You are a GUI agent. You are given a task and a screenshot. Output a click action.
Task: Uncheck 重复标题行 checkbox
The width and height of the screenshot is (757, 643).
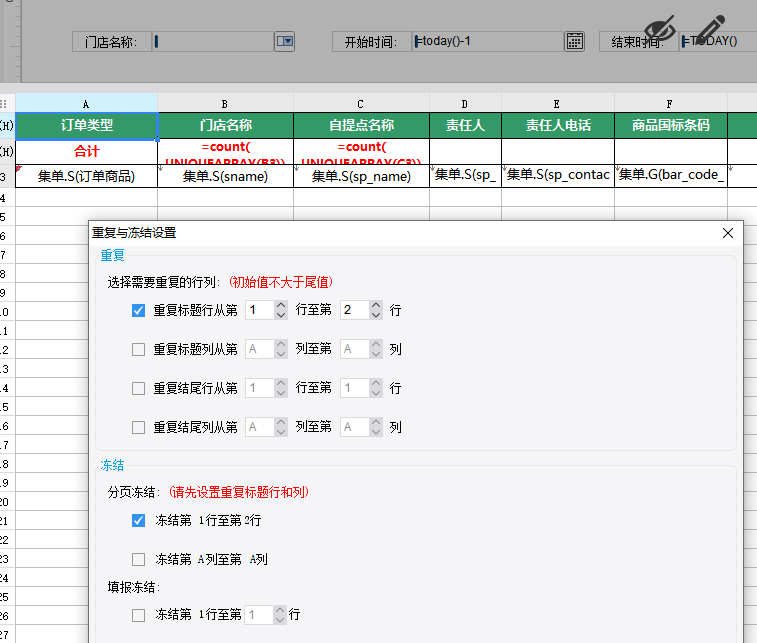pyautogui.click(x=139, y=311)
